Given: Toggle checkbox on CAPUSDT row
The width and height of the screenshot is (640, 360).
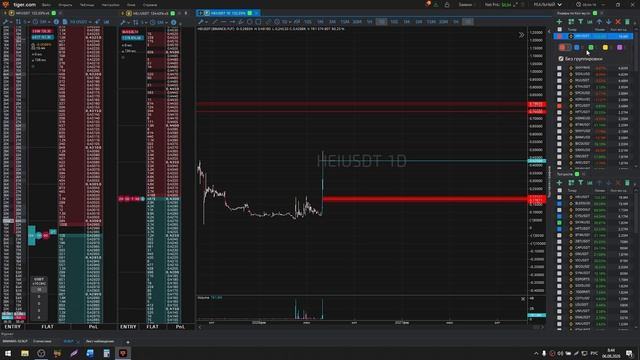Looking at the screenshot, I should pos(559,248).
